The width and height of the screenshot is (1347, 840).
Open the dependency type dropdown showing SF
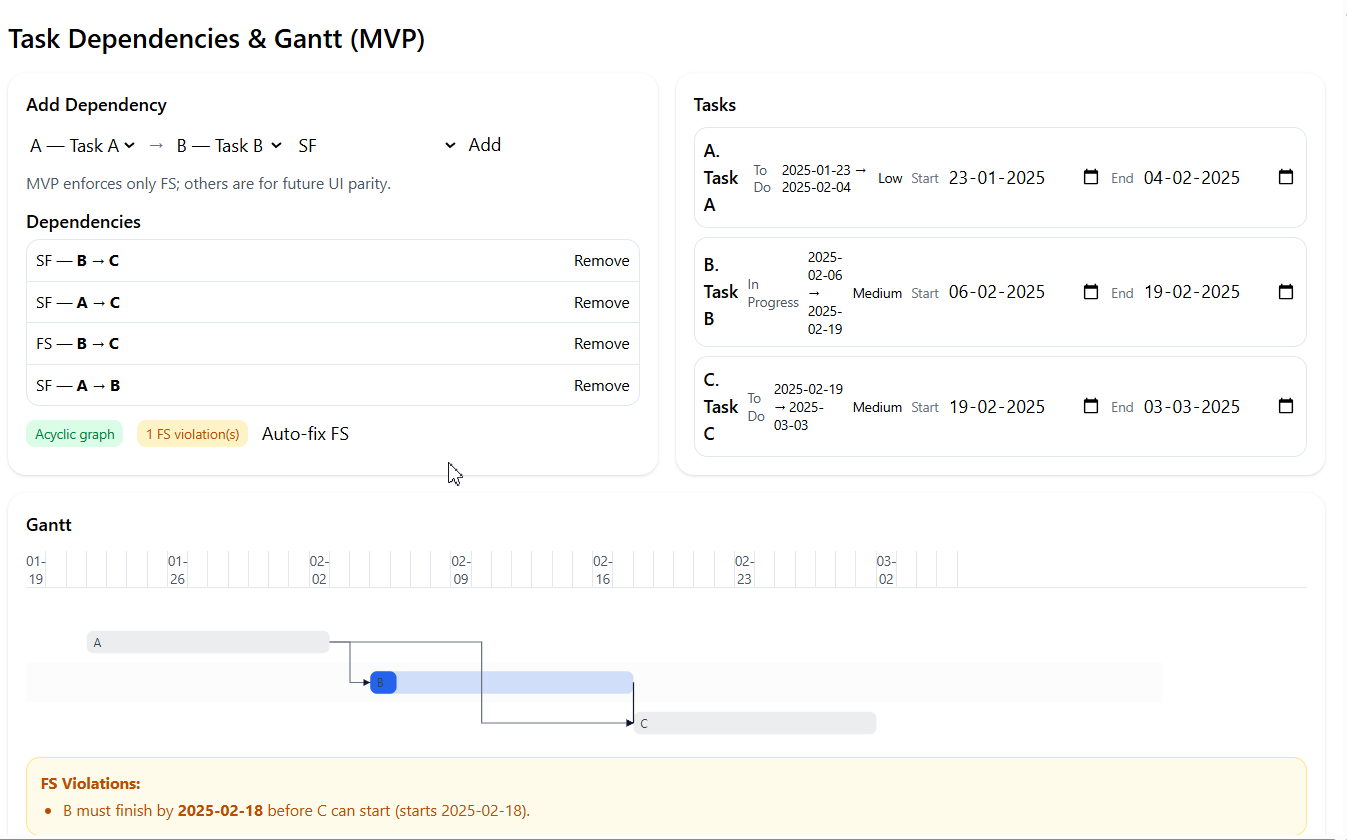coord(377,146)
